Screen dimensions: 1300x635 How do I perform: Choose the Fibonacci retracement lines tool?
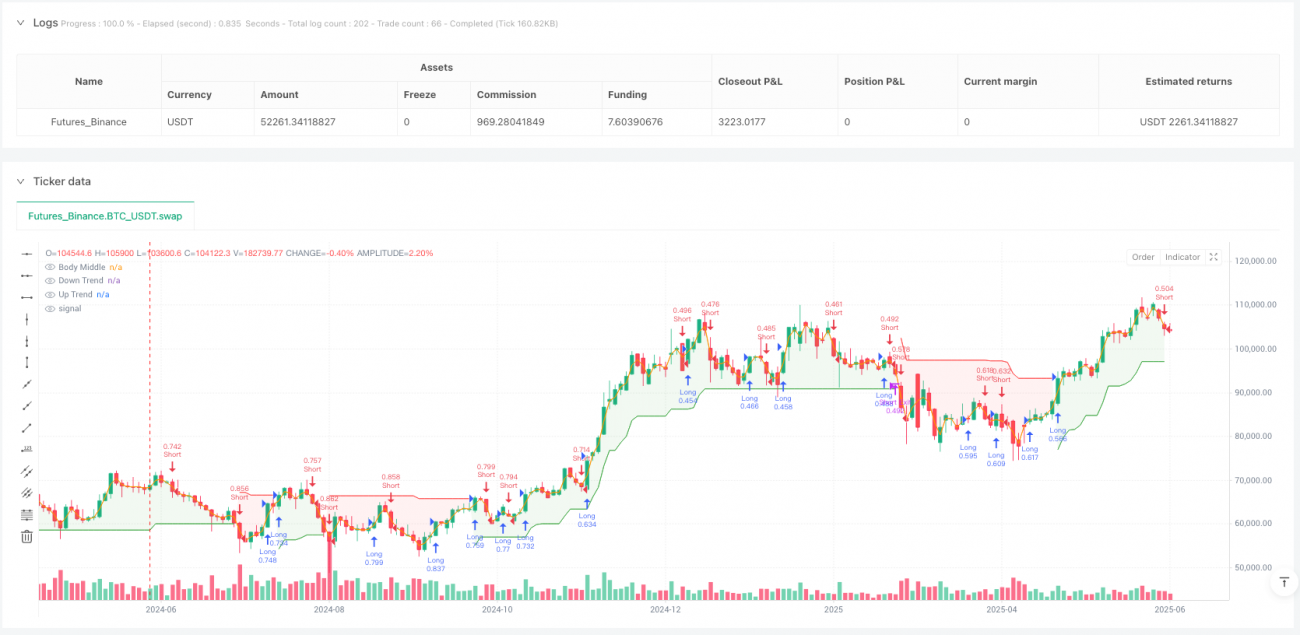tap(27, 514)
